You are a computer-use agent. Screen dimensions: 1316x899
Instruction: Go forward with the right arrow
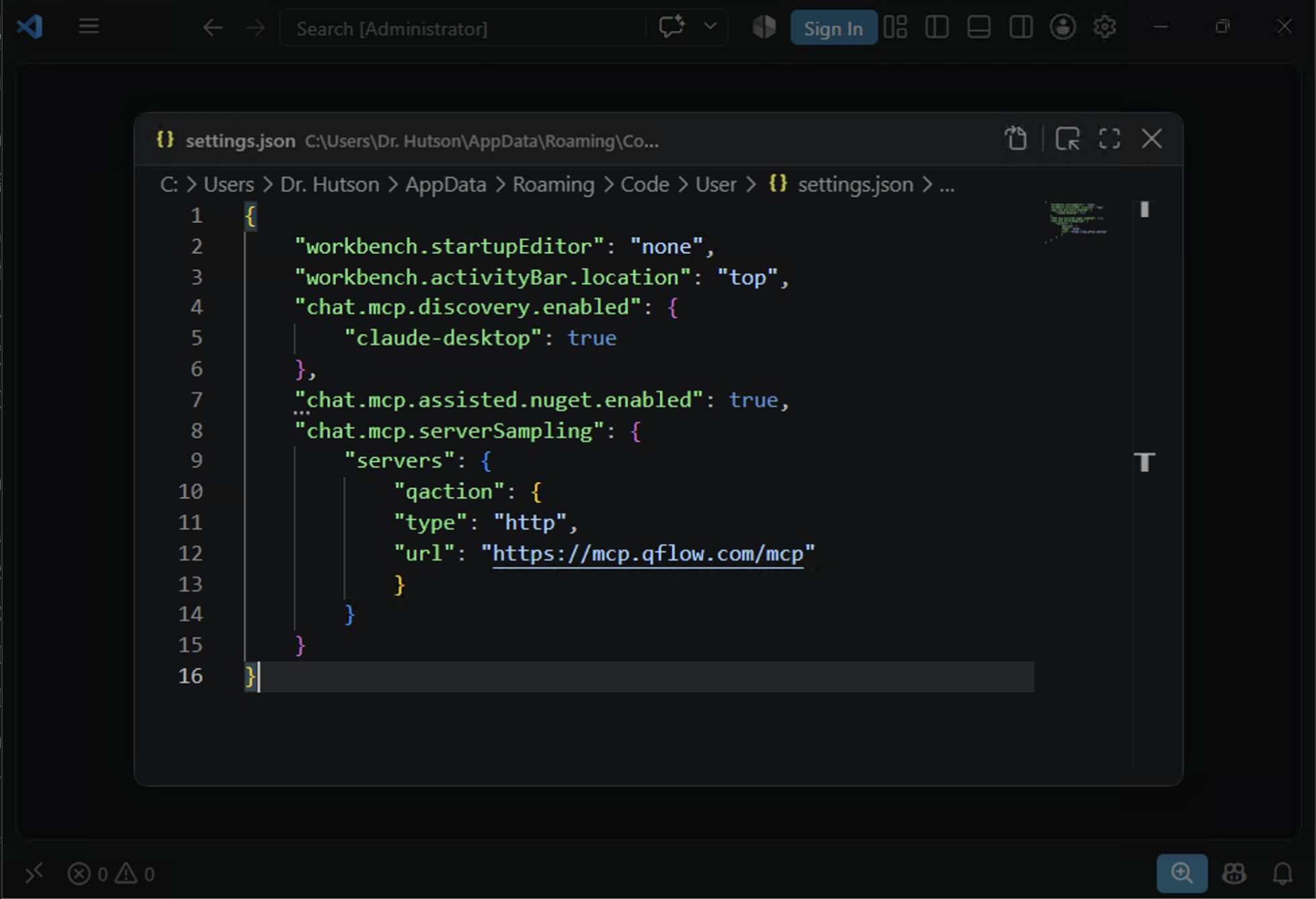[x=255, y=28]
